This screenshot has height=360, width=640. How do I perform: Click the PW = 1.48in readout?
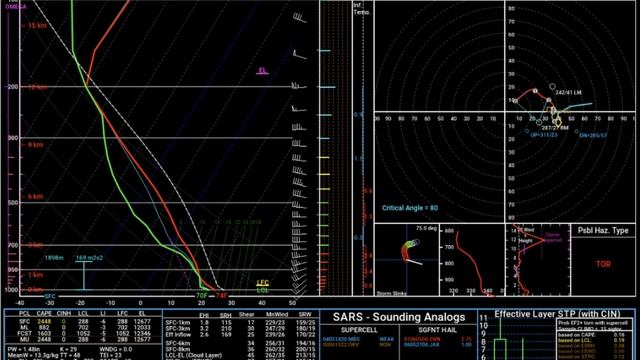pos(24,350)
